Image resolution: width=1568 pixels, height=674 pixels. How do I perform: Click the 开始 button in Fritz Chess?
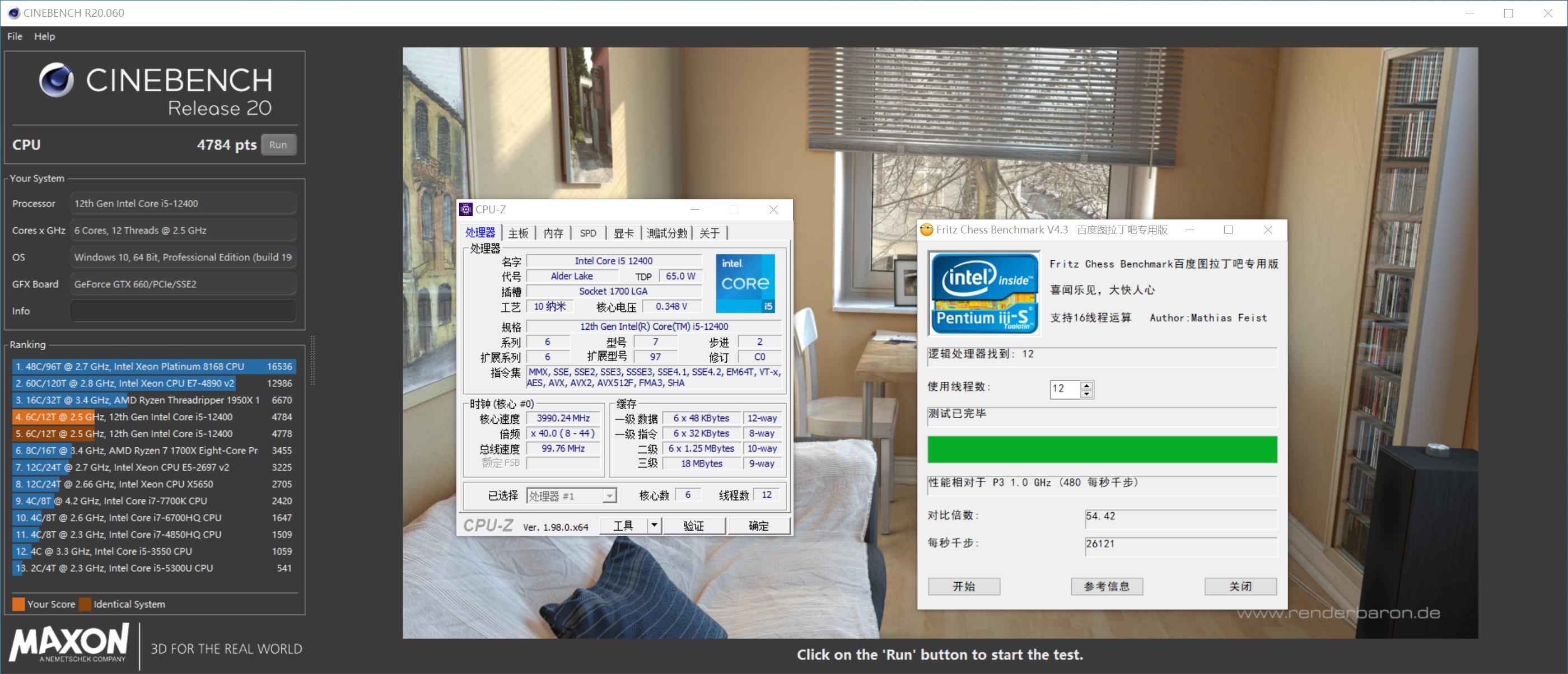[964, 586]
